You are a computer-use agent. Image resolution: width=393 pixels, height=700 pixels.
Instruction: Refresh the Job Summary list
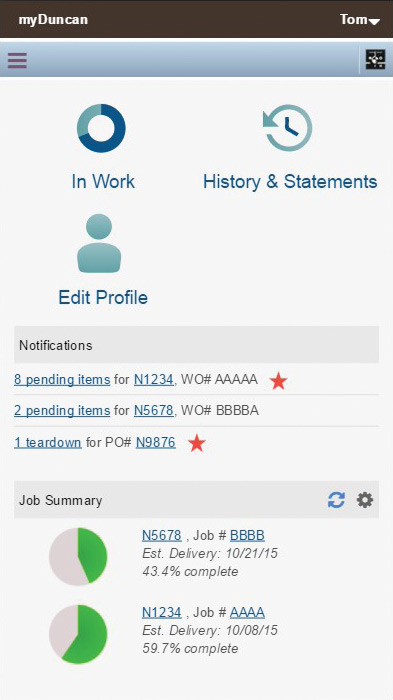pos(336,500)
